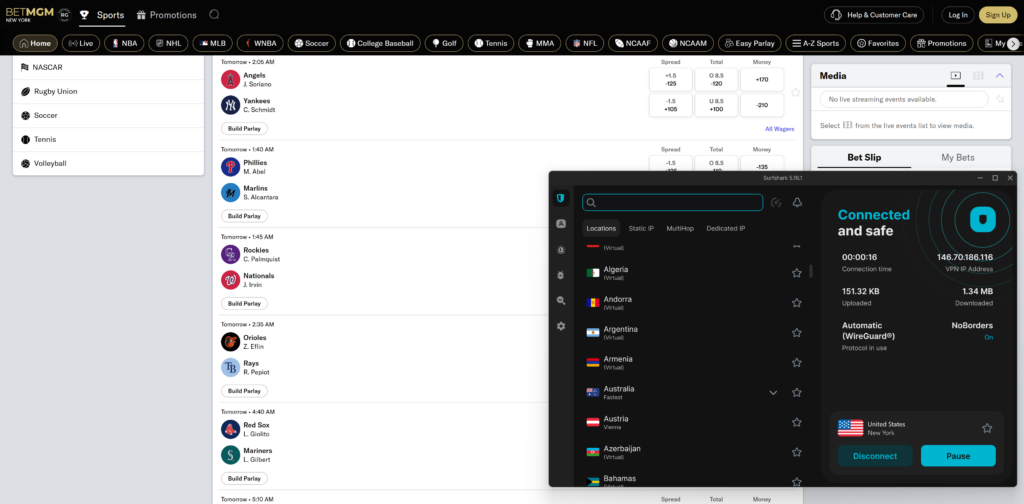This screenshot has width=1024, height=504.
Task: Click the Surfshark quick-connect icon beside search
Action: point(776,202)
